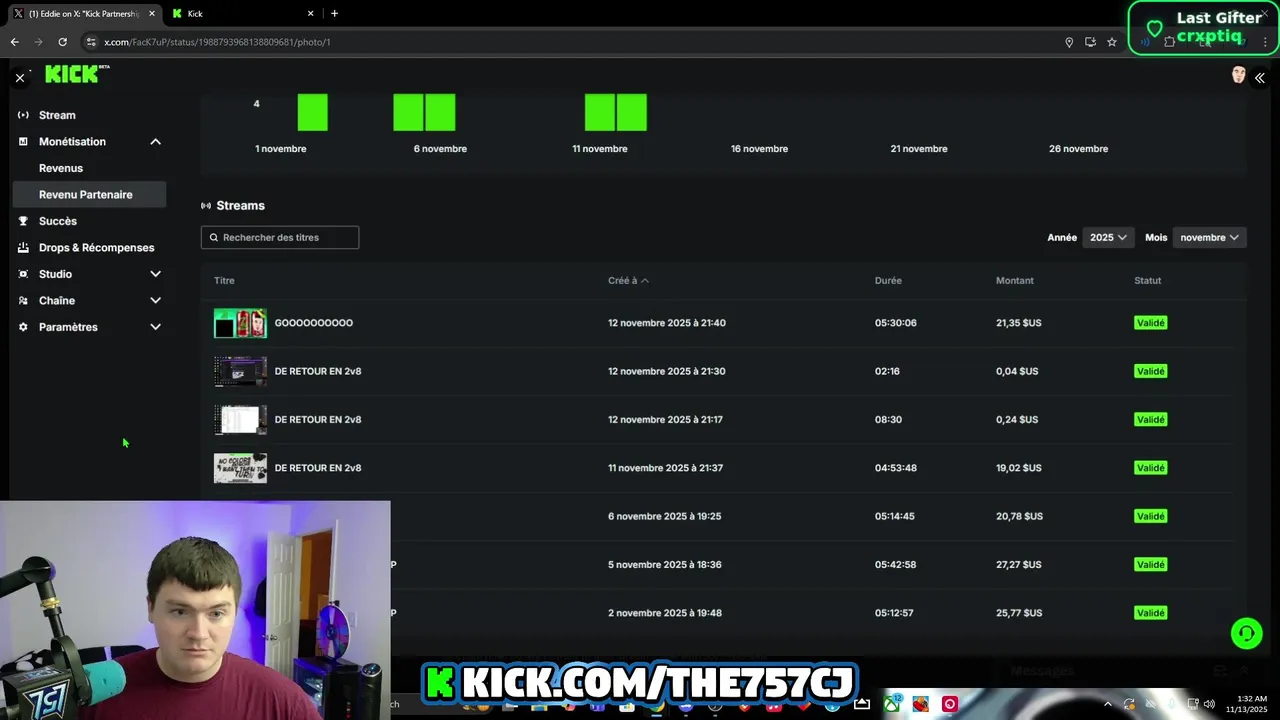
Task: Select Revenu Partenaire submenu item
Action: click(88, 194)
